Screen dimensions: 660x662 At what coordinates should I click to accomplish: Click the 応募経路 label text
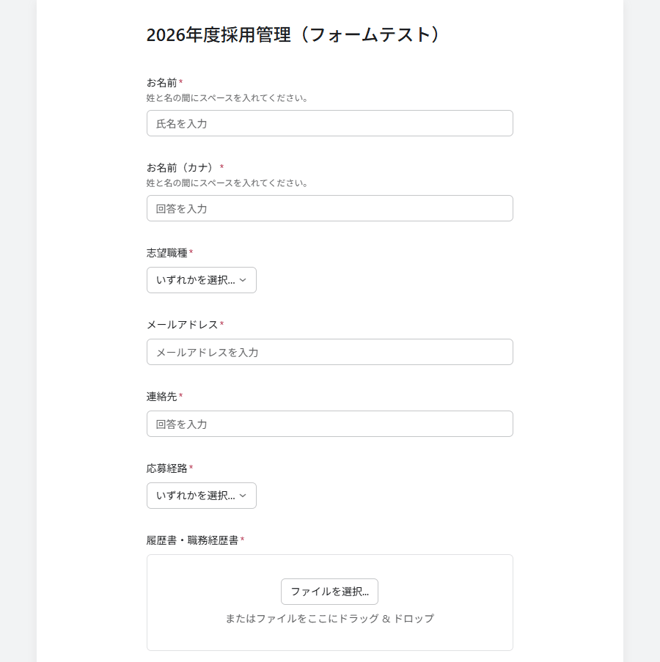tap(167, 468)
